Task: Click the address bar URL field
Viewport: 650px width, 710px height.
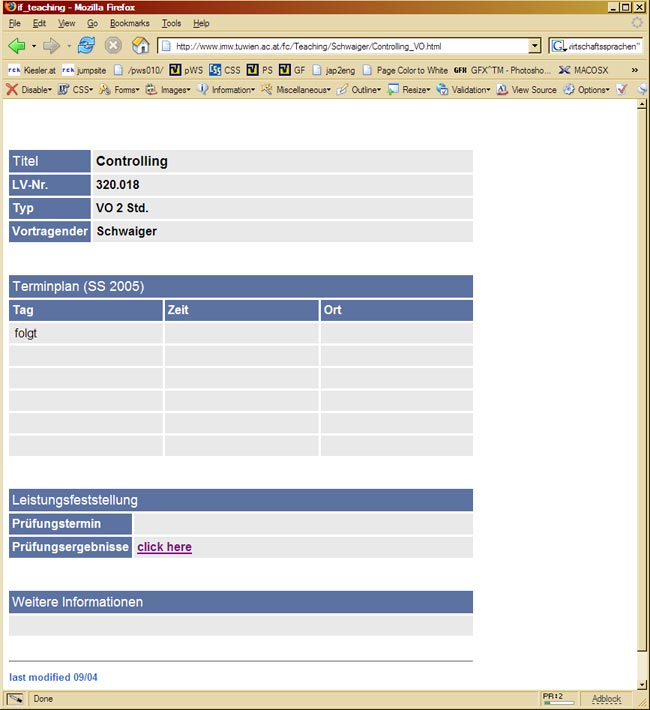Action: tap(350, 46)
